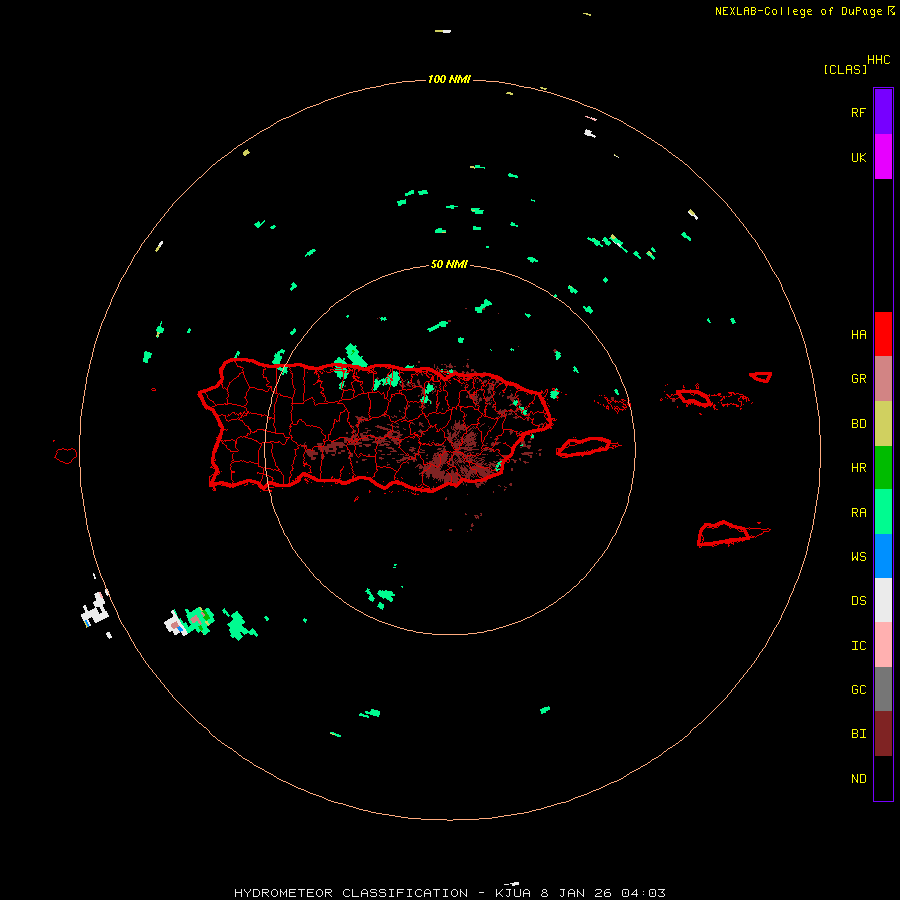Image resolution: width=900 pixels, height=900 pixels.
Task: Click the 50 NMI range ring label
Action: (449, 265)
